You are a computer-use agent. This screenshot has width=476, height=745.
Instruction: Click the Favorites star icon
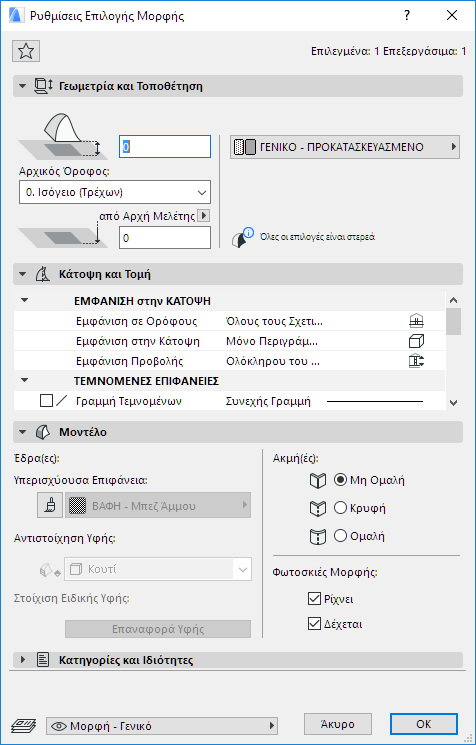[x=26, y=51]
